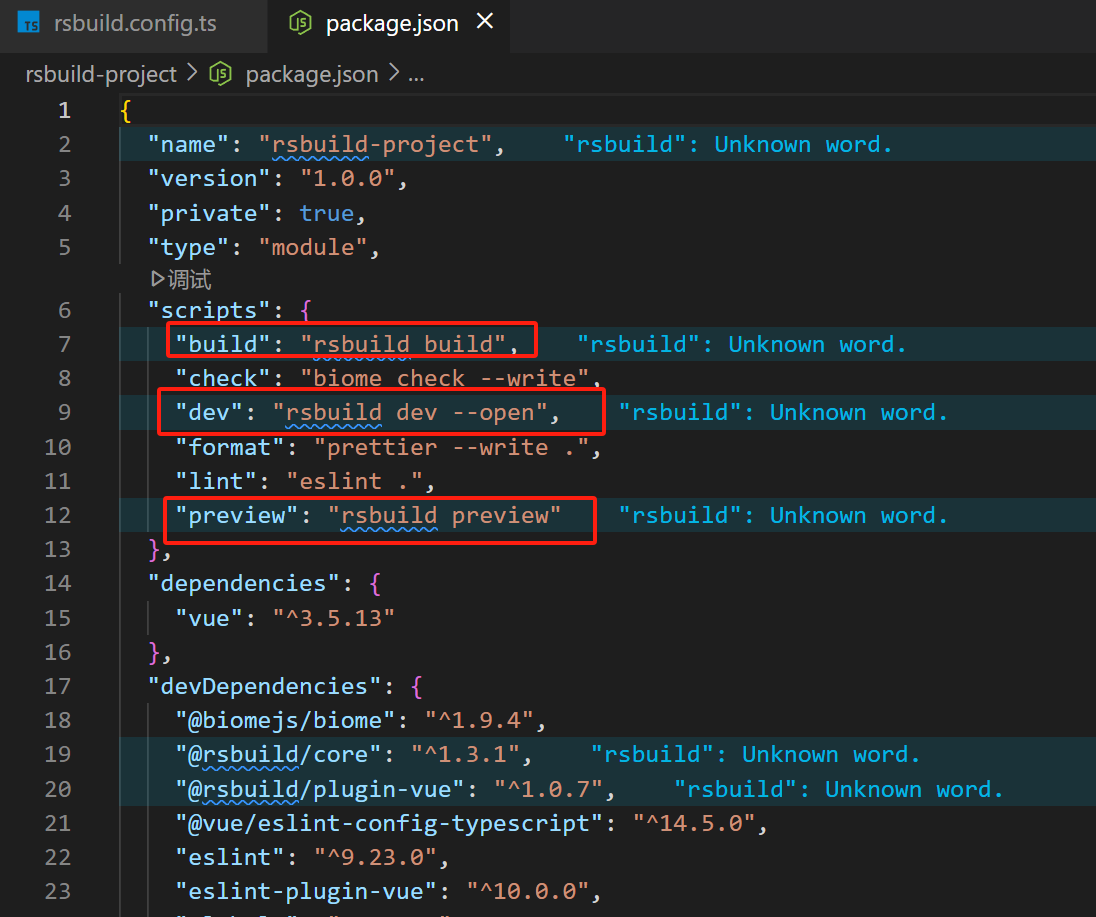The width and height of the screenshot is (1096, 917).
Task: Click "@rsbuild/core" dependency name
Action: (x=279, y=755)
